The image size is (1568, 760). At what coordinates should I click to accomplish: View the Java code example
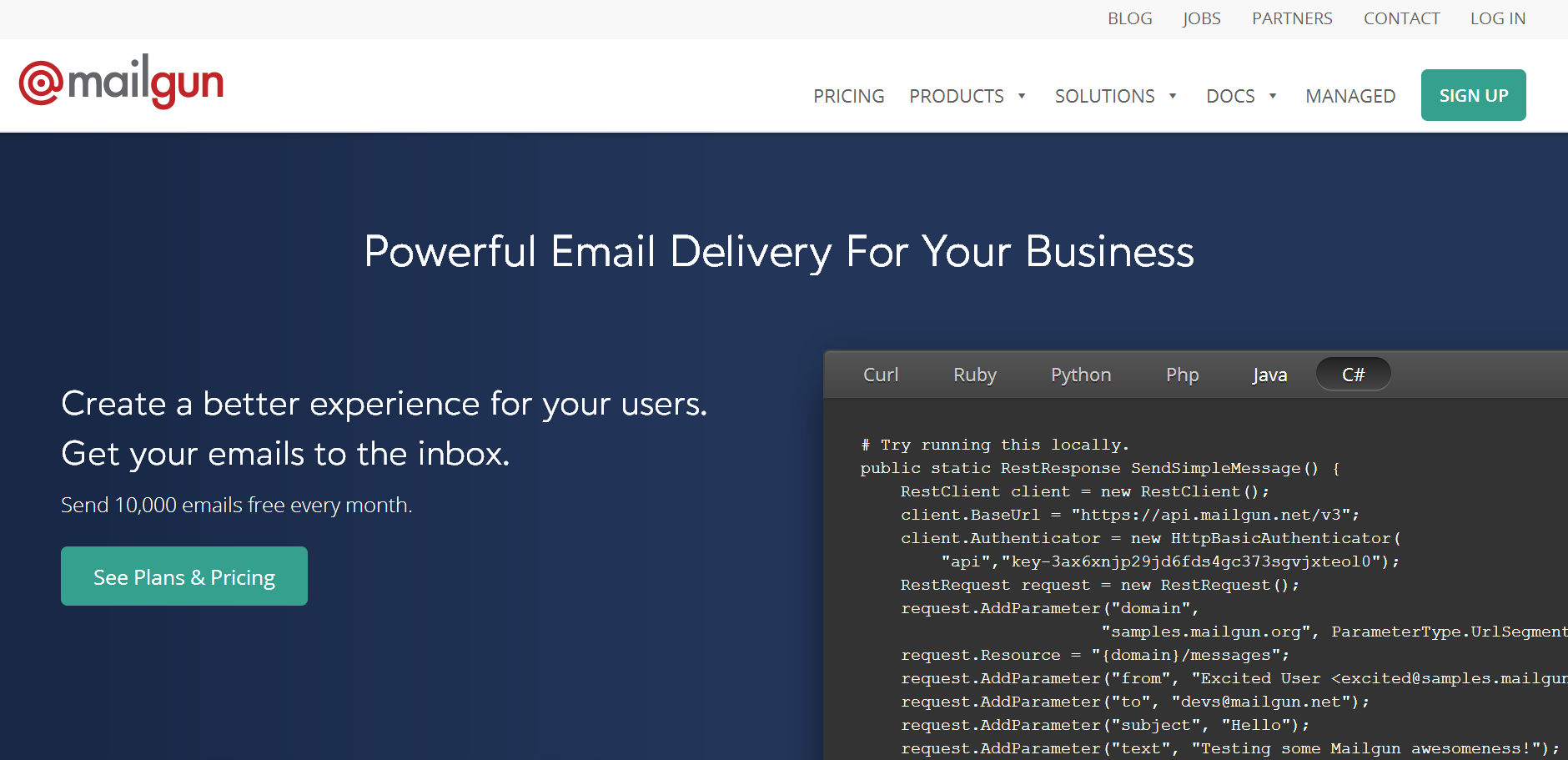click(1269, 375)
